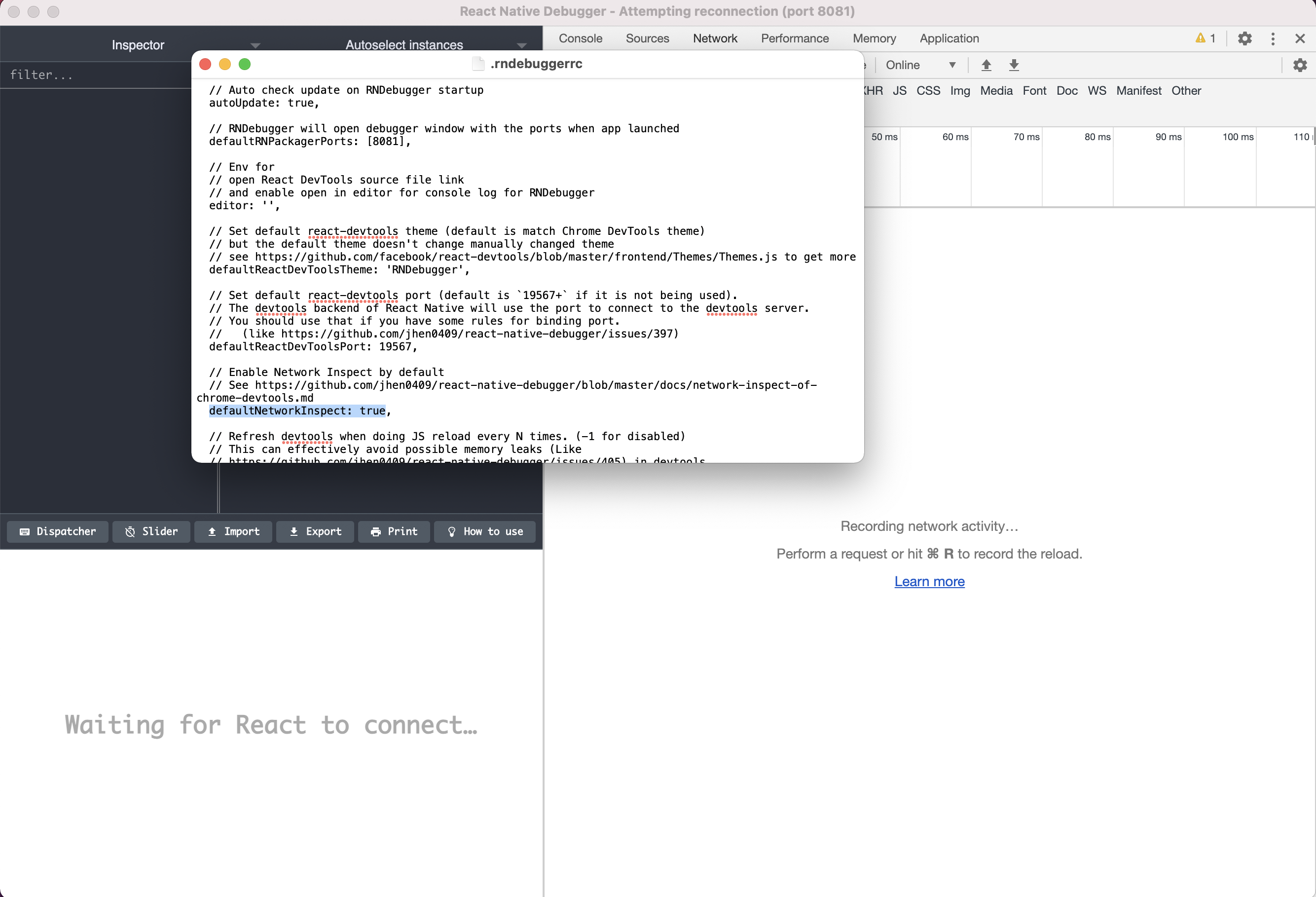This screenshot has height=897, width=1316.
Task: Click the warning triangle issue counter
Action: pyautogui.click(x=1205, y=38)
